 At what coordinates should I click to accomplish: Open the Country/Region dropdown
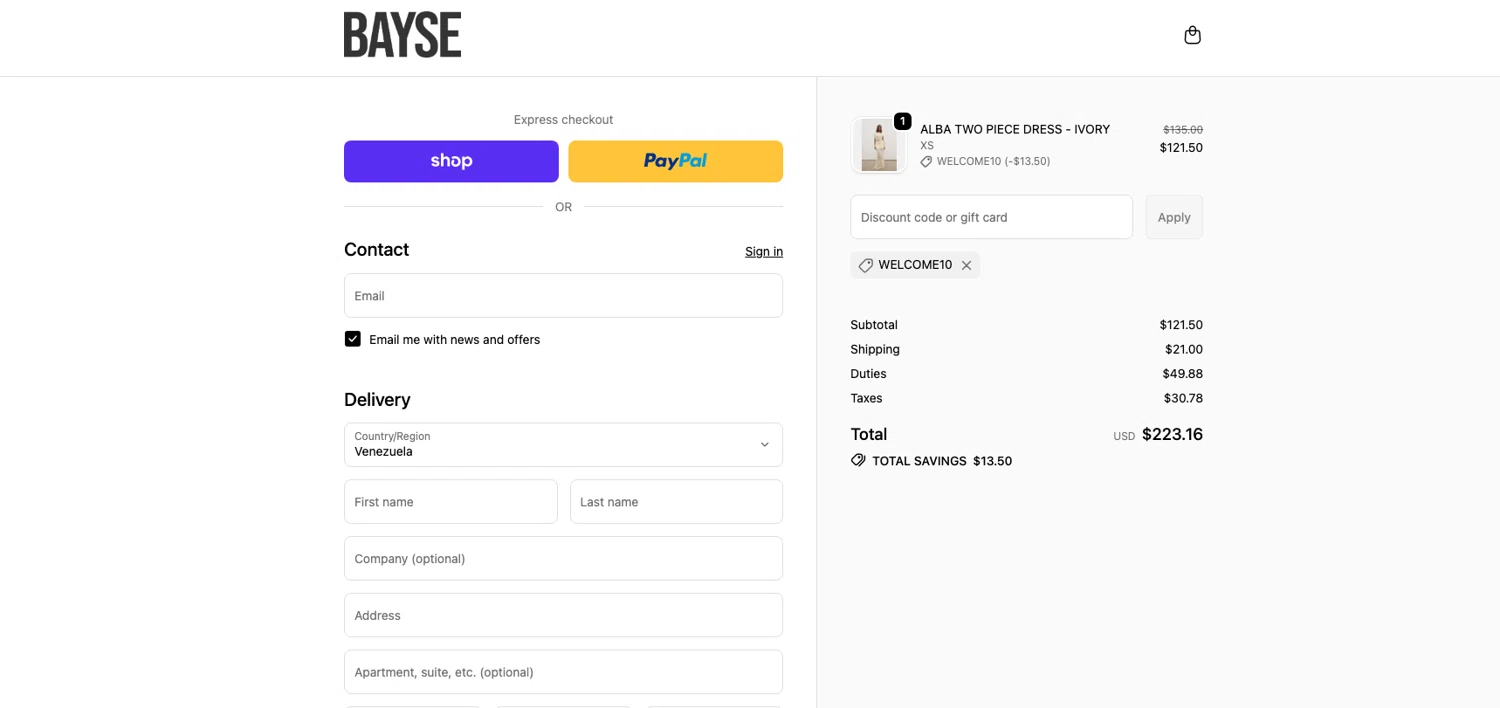pyautogui.click(x=563, y=445)
